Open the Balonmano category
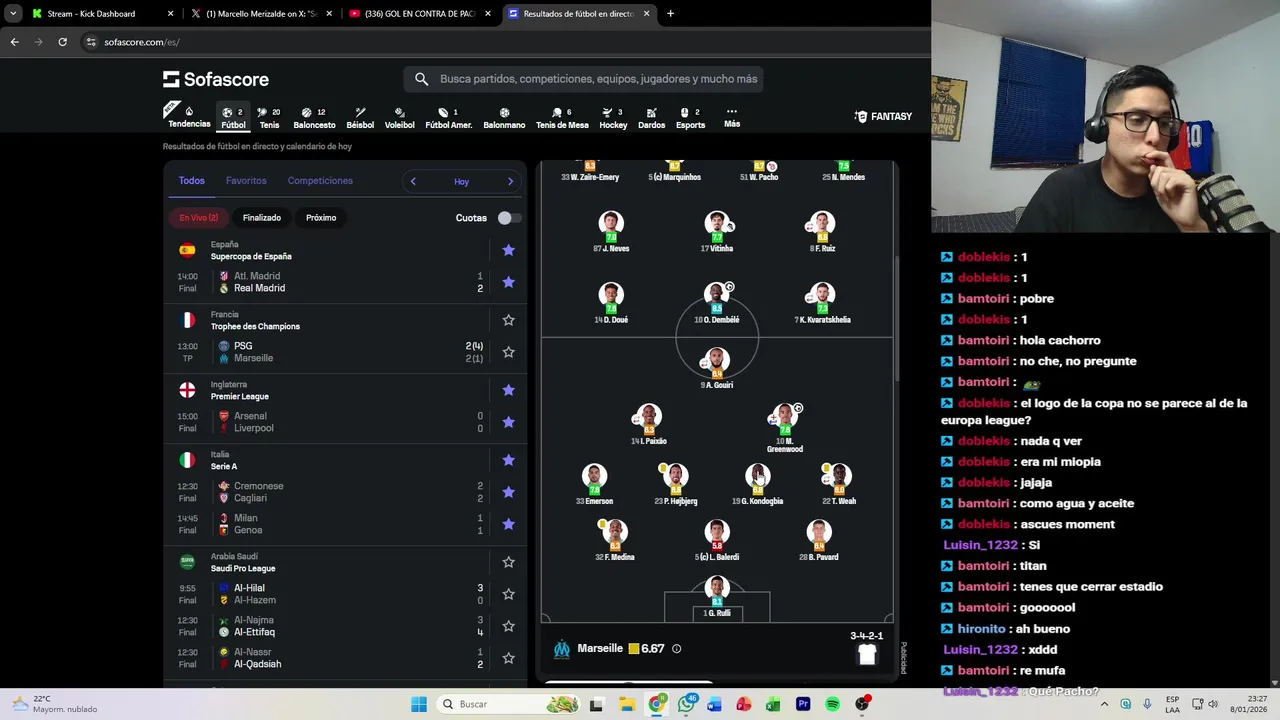 pyautogui.click(x=504, y=117)
